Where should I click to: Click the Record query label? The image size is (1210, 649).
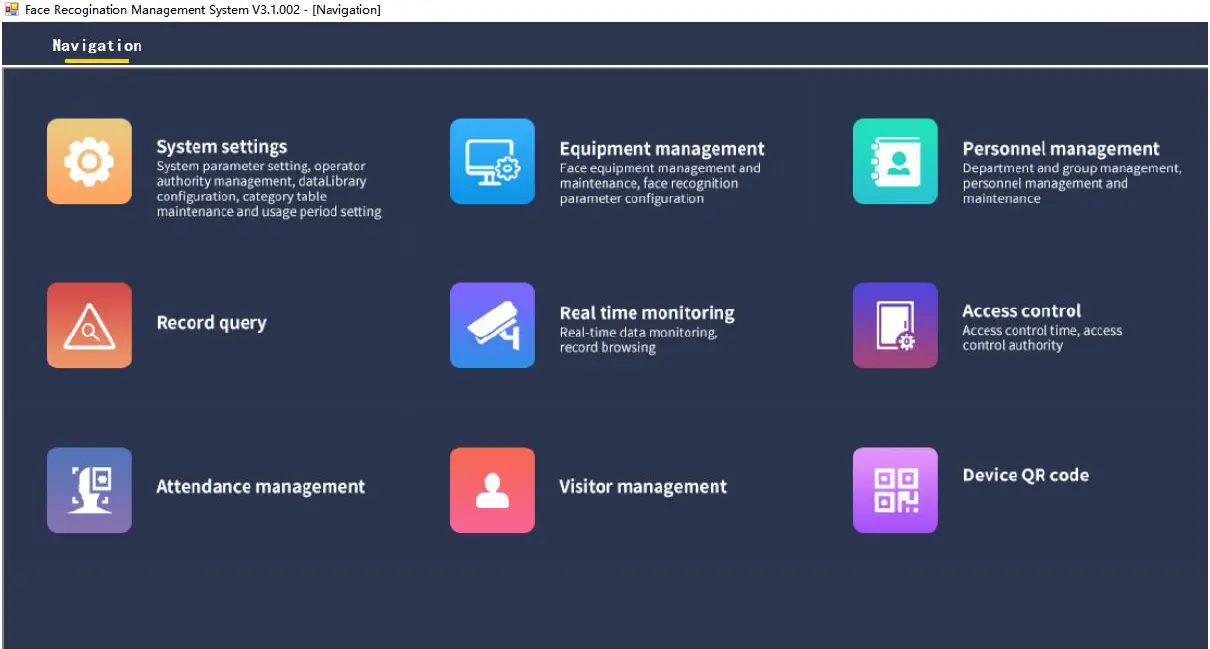(x=212, y=323)
